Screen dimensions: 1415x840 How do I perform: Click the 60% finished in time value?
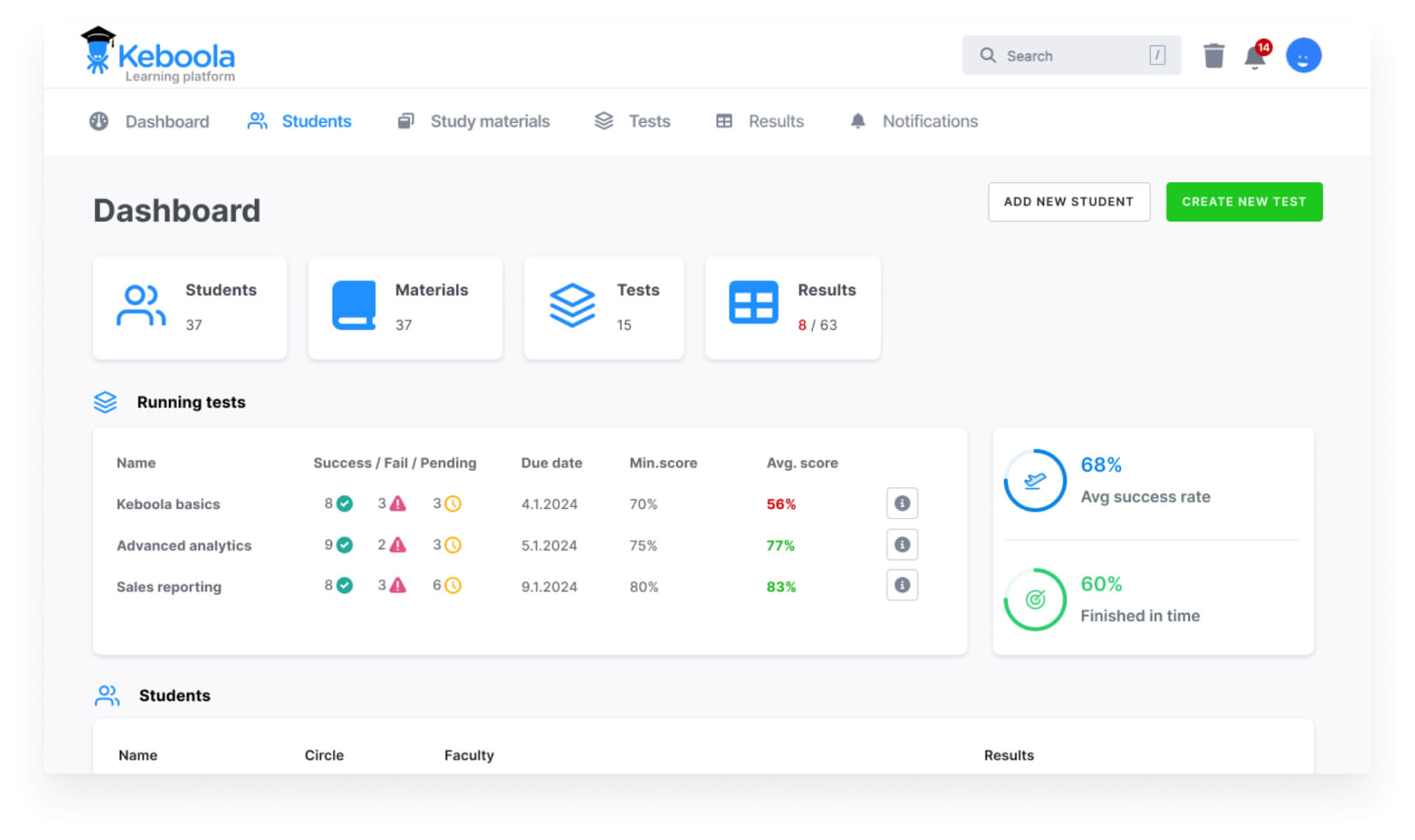point(1101,584)
